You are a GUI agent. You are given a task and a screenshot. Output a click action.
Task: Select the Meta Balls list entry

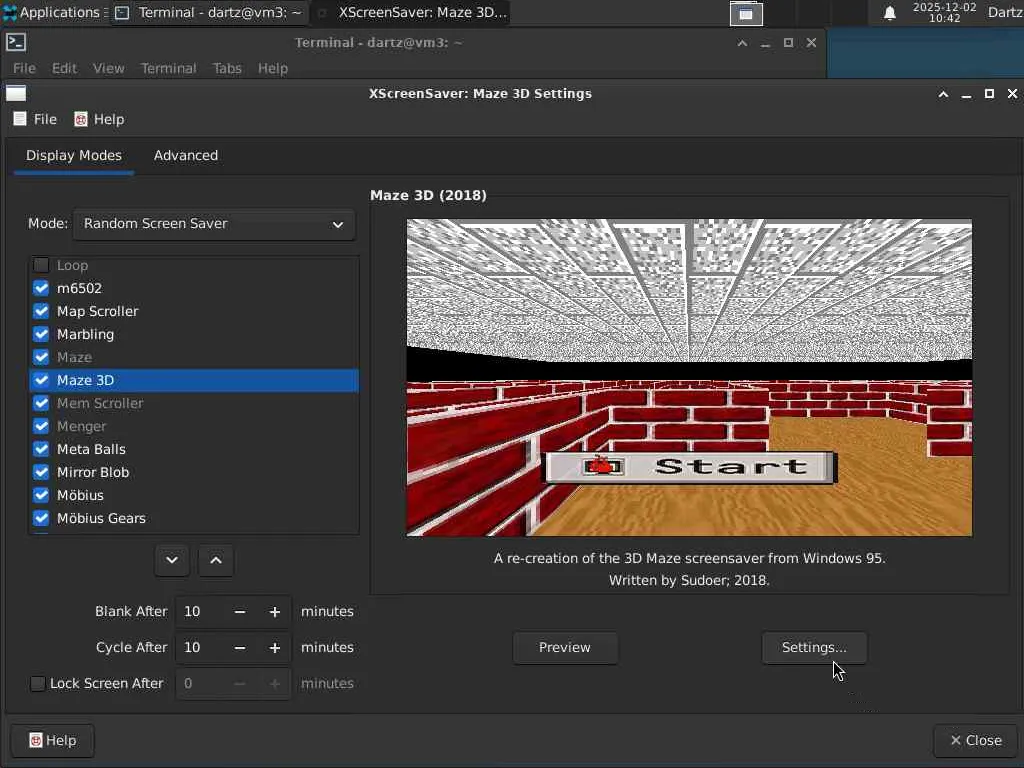[x=194, y=449]
